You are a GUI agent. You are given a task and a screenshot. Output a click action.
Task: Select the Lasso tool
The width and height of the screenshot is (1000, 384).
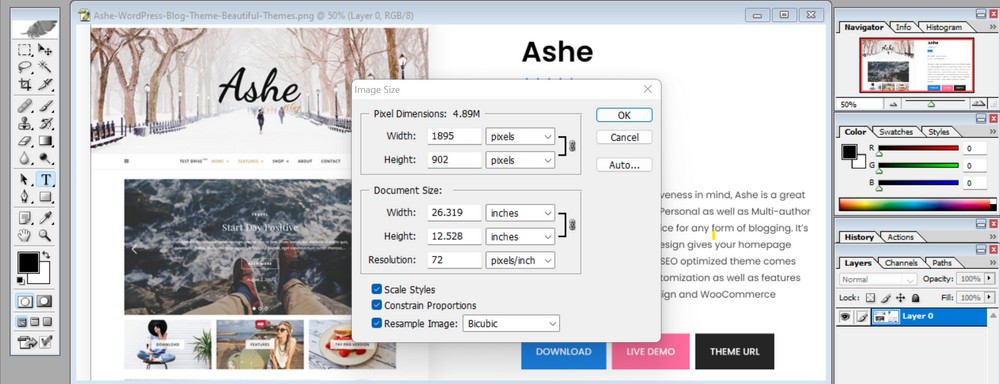tap(25, 66)
